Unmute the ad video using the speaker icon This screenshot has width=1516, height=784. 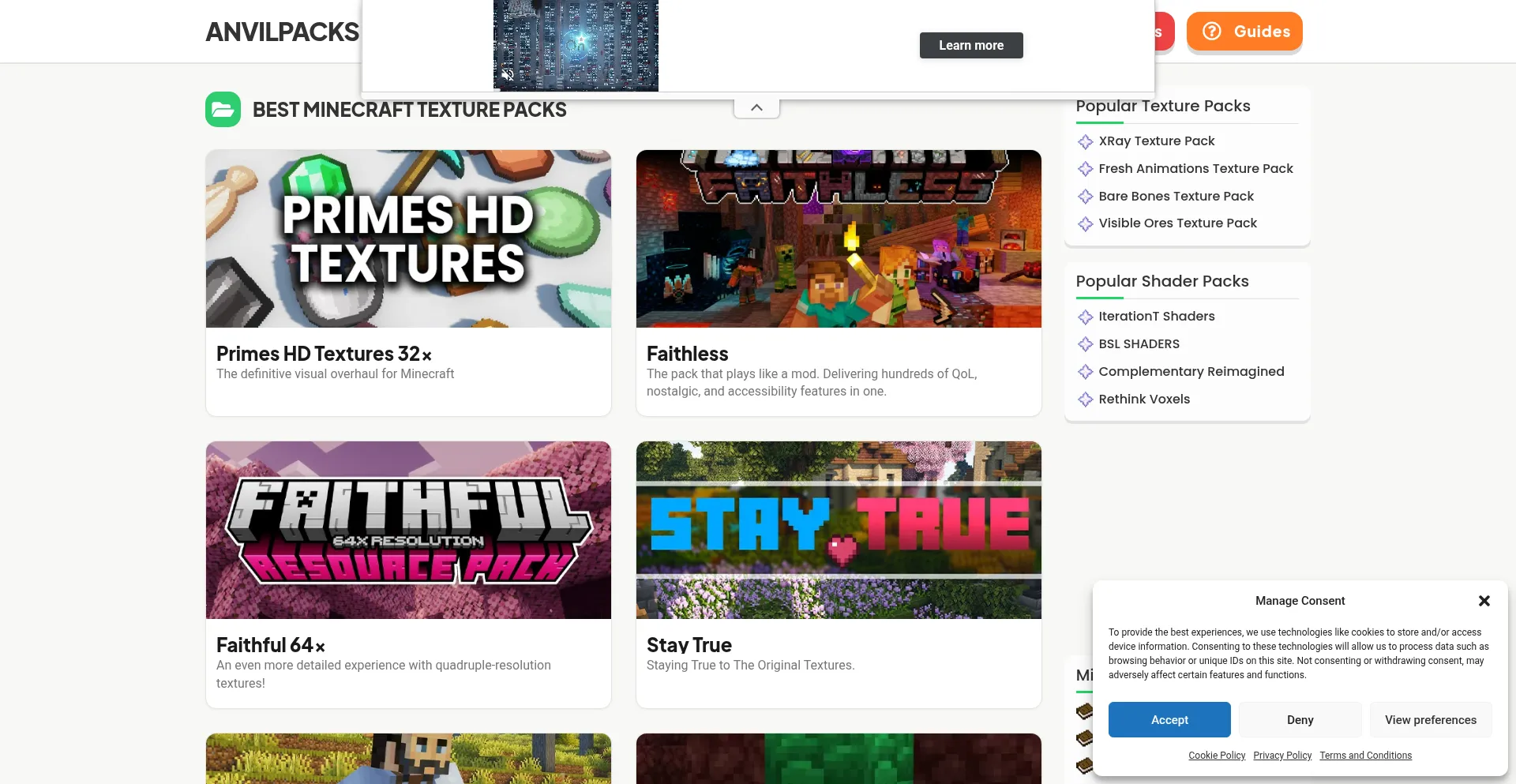coord(508,76)
